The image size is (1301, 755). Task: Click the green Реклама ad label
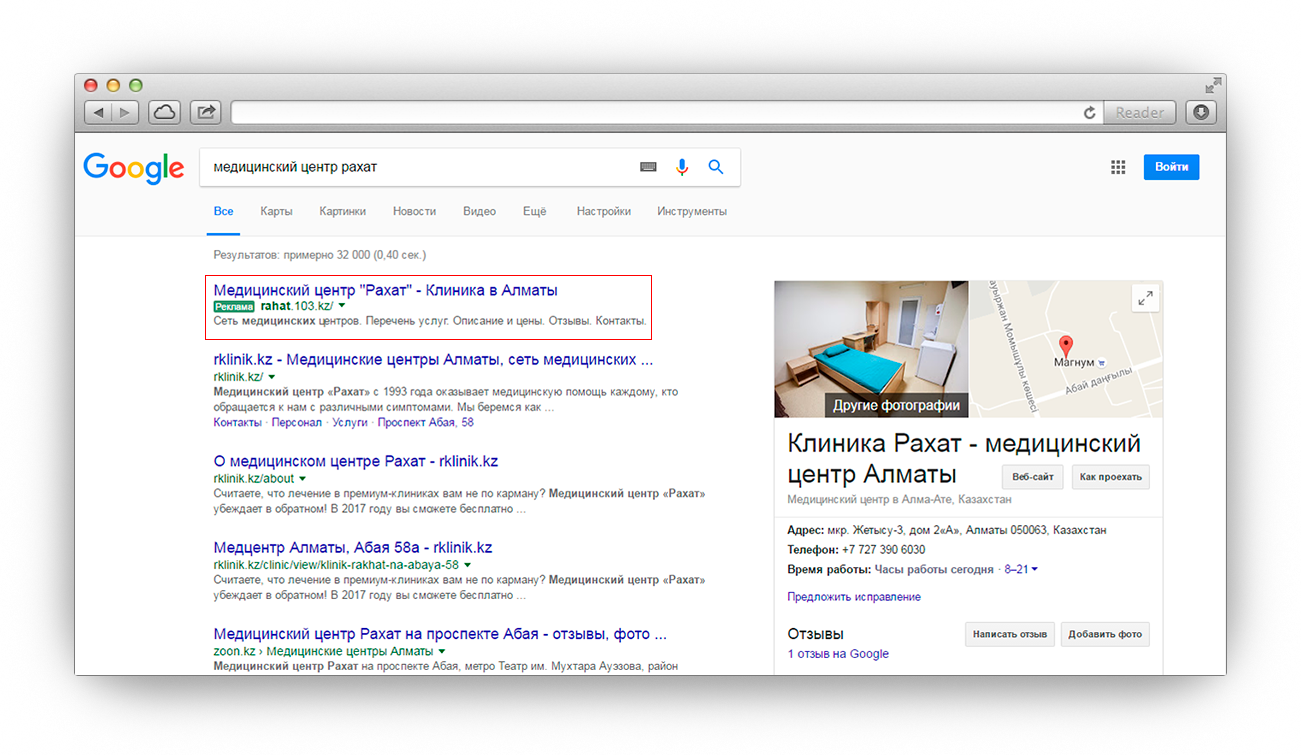point(234,306)
